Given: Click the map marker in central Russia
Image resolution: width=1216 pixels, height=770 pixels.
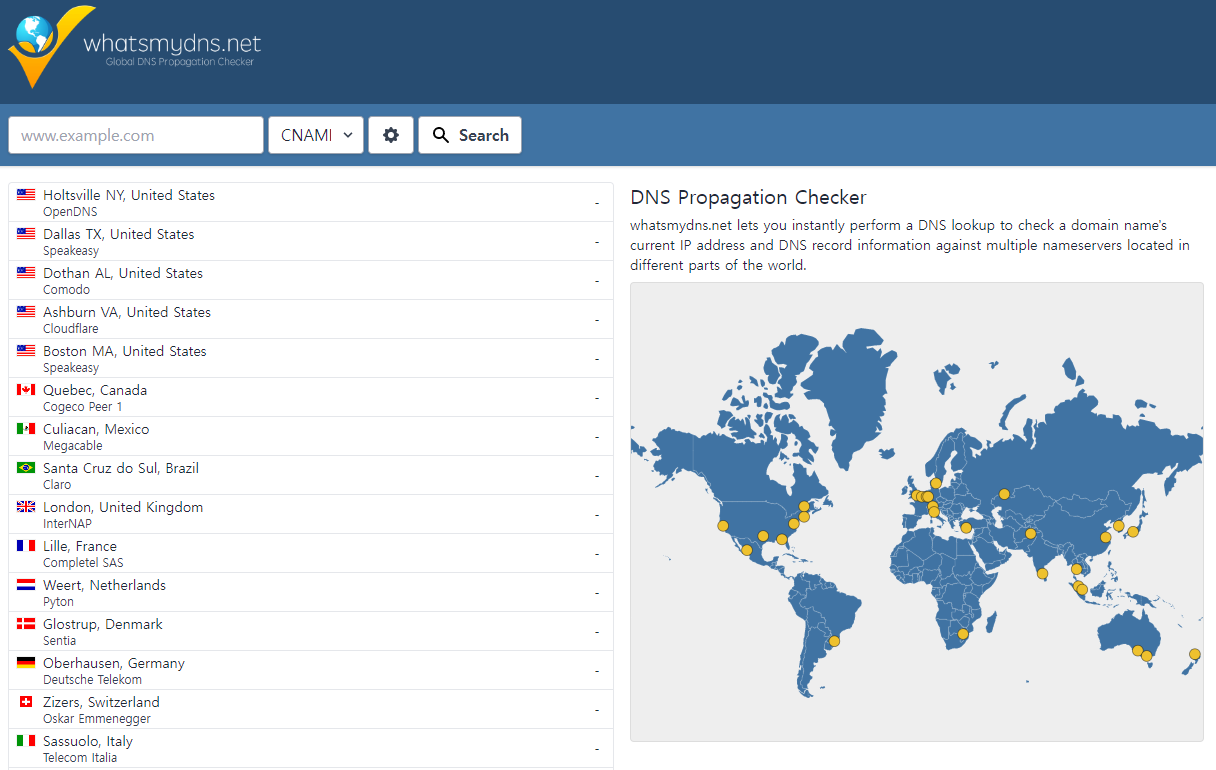Looking at the screenshot, I should point(1004,493).
